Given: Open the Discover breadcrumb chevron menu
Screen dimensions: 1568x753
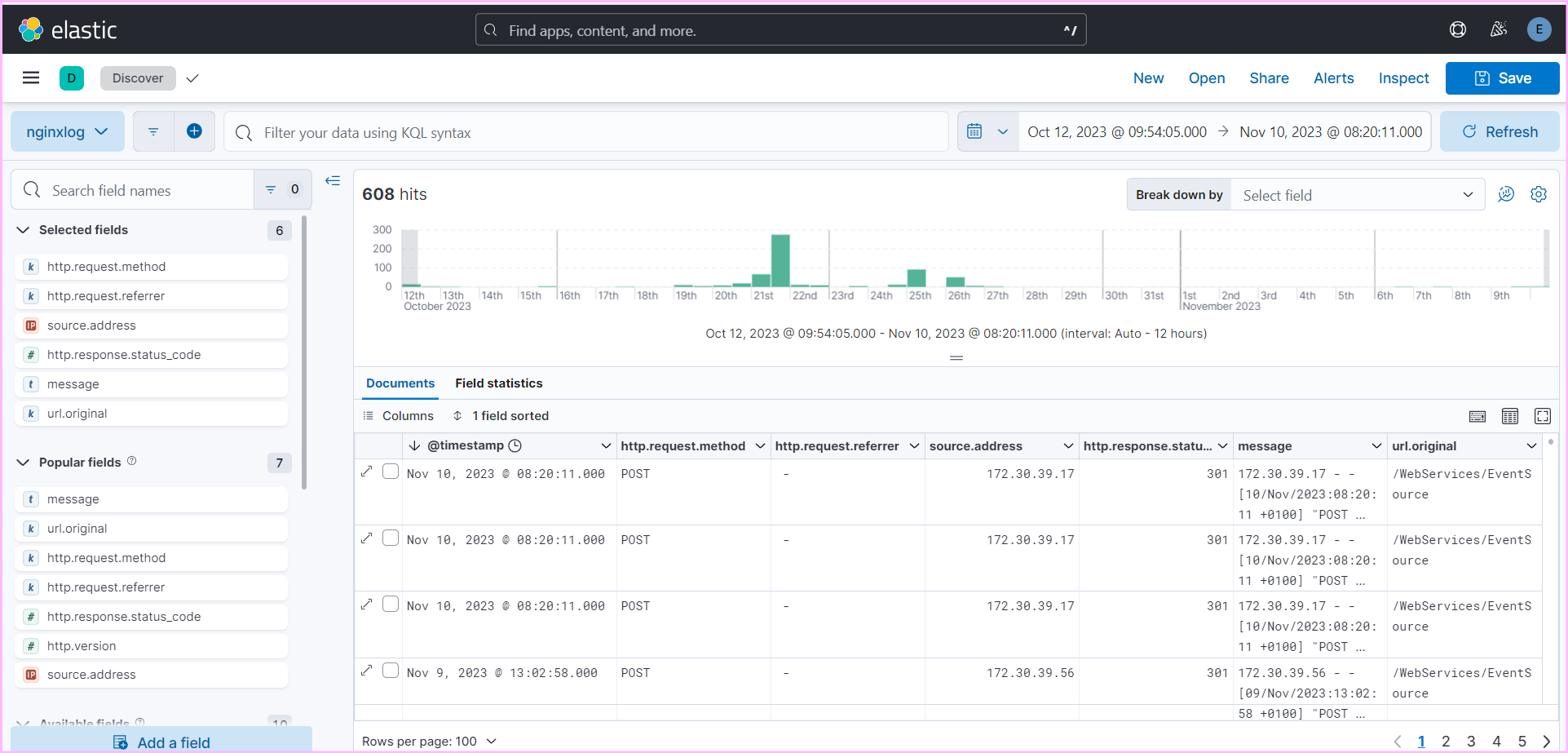Looking at the screenshot, I should (192, 78).
